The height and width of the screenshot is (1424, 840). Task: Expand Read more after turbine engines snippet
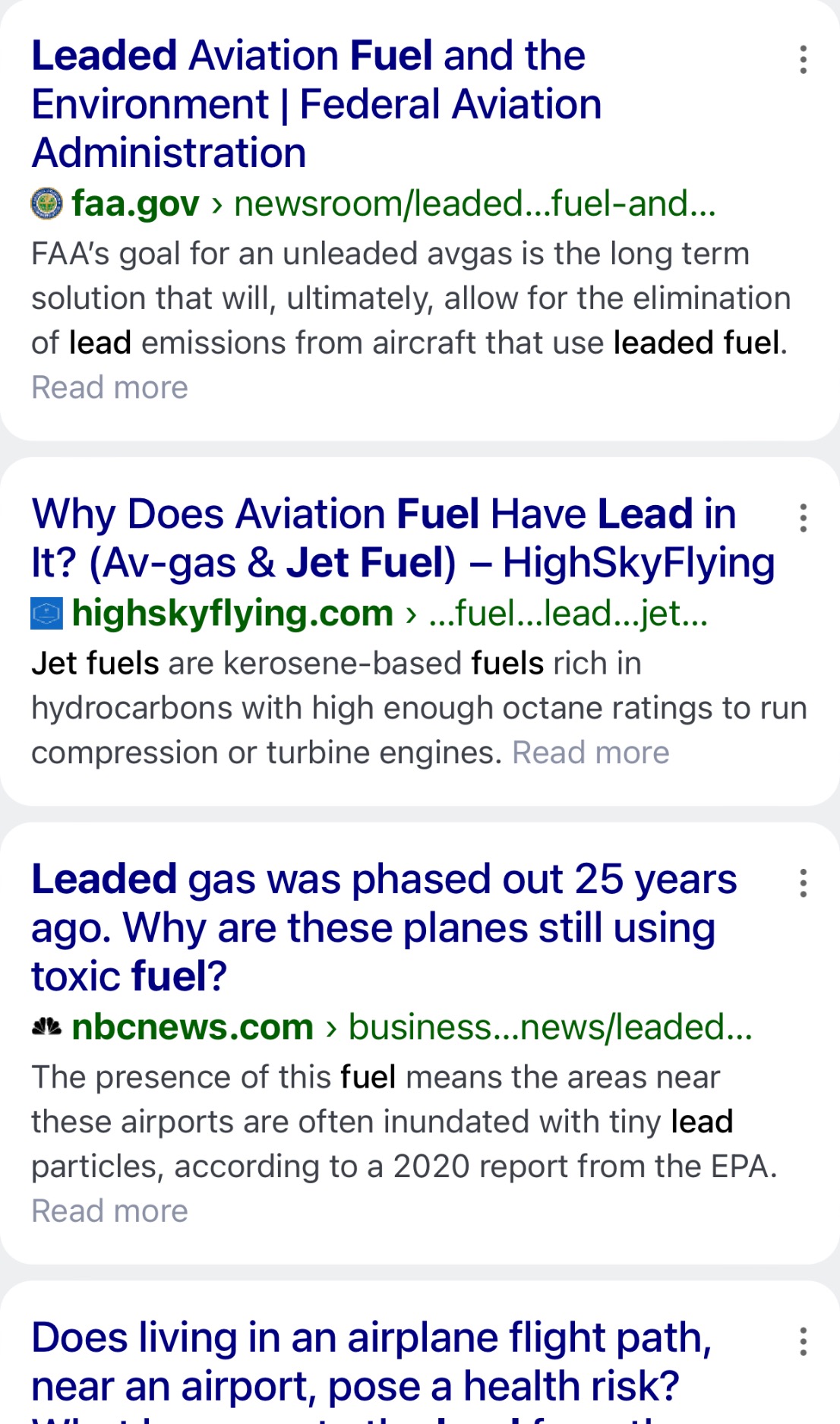click(x=591, y=753)
